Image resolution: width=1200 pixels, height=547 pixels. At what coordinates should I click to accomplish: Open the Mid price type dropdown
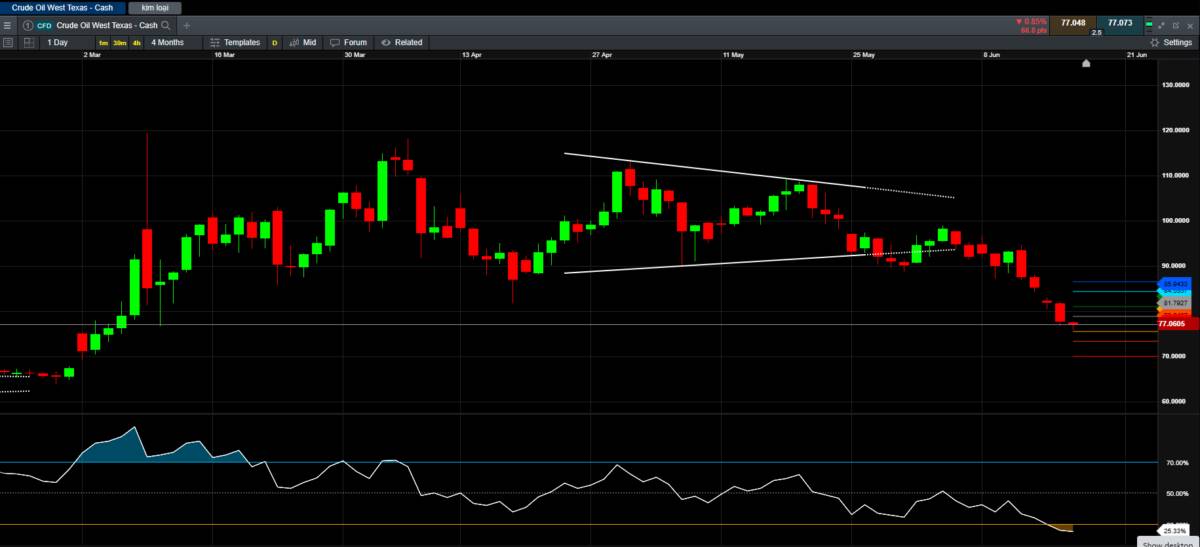click(303, 42)
